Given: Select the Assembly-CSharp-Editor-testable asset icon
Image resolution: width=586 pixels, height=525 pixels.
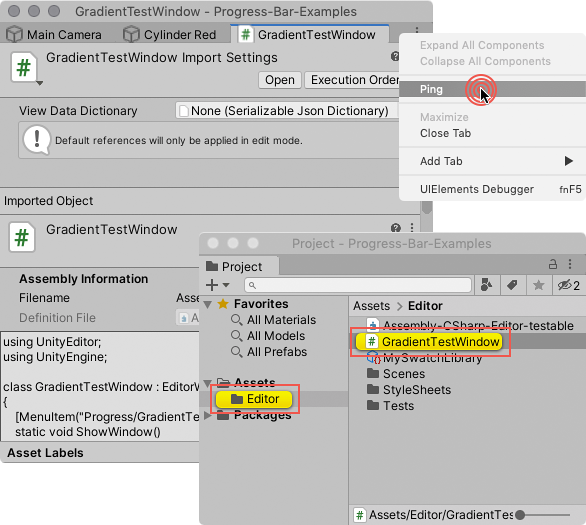Looking at the screenshot, I should click(x=373, y=325).
